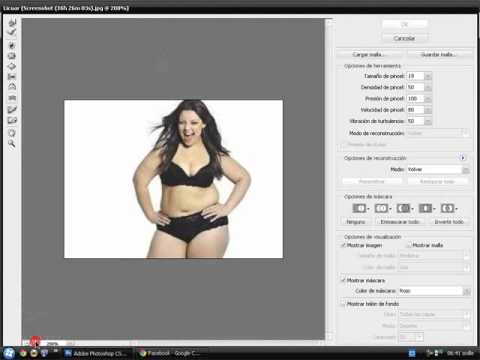Click the preview horizontal scrollbar
480x360 pixels.
pos(200,343)
